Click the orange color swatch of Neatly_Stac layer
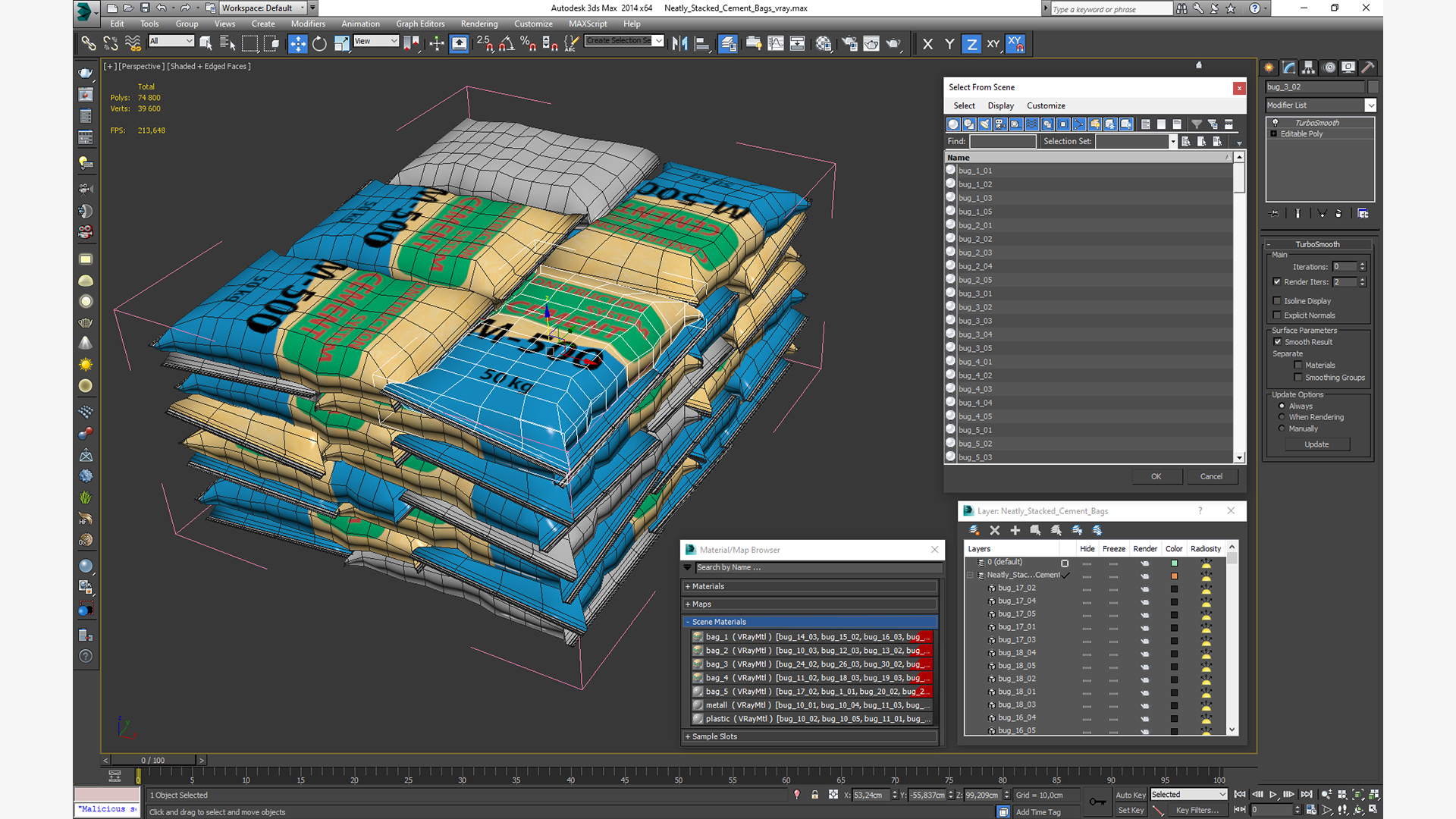 tap(1174, 576)
